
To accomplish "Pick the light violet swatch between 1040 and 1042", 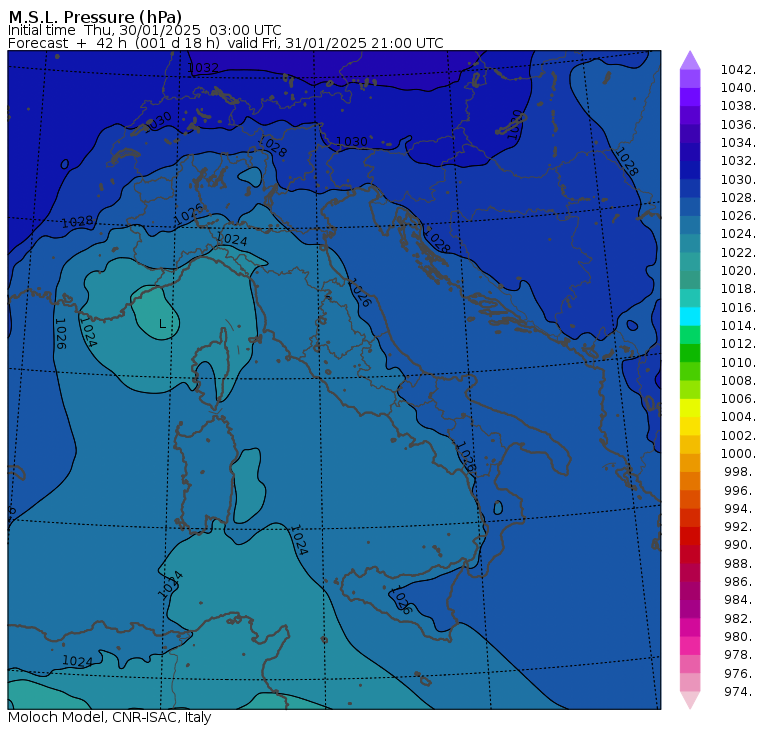I will pos(690,79).
